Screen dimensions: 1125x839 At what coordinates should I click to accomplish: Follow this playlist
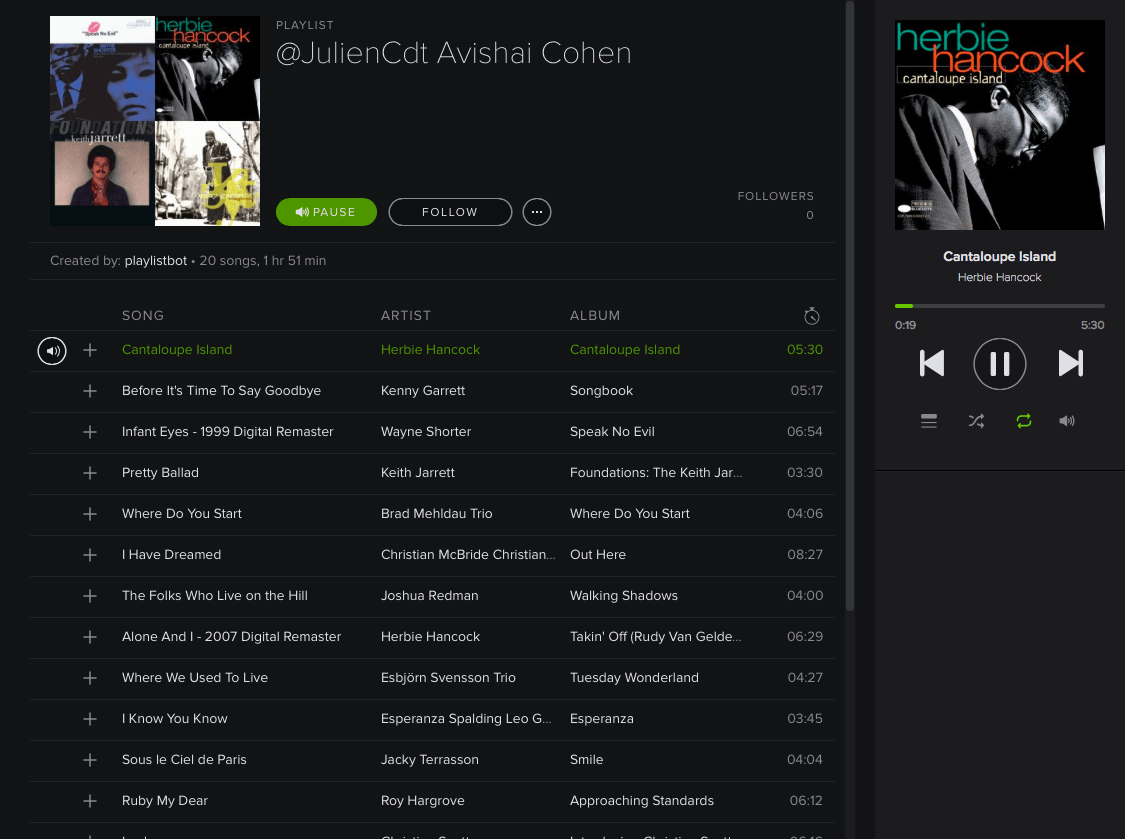coord(450,212)
